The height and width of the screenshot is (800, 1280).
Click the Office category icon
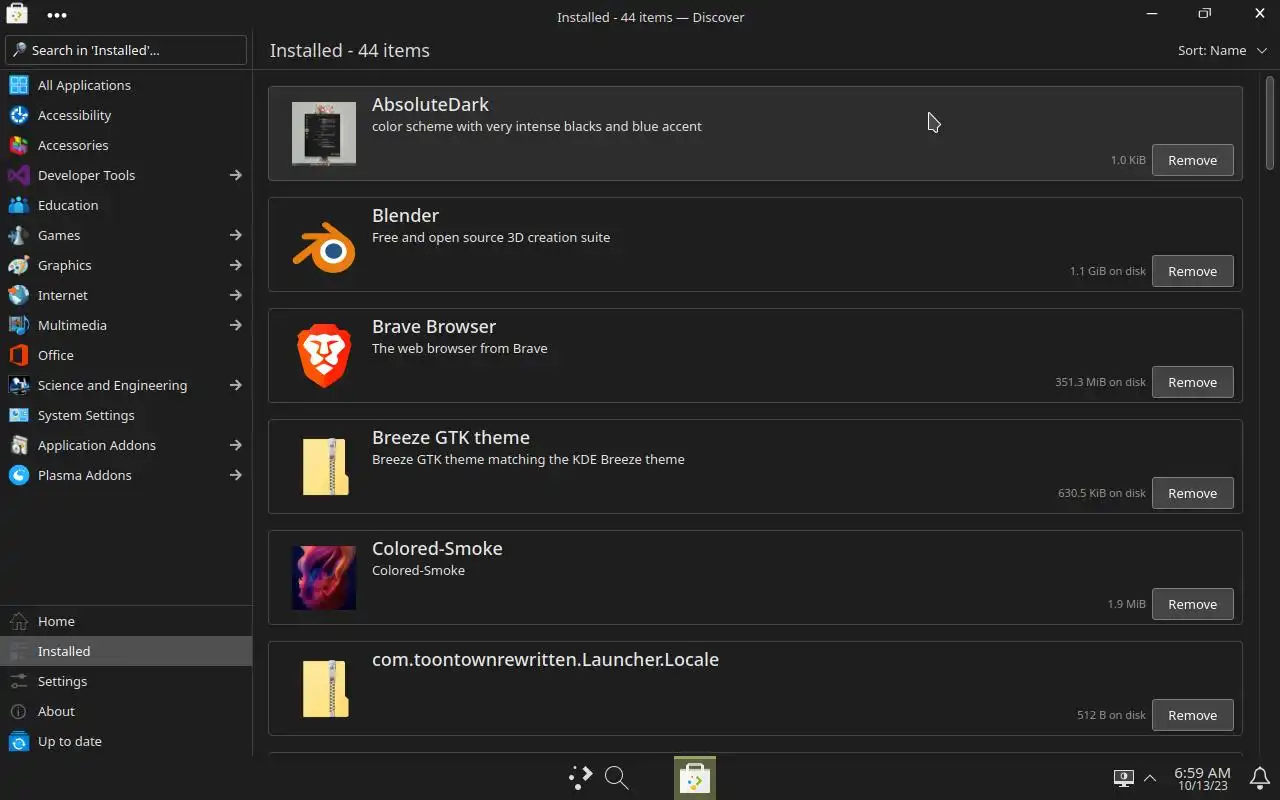click(19, 355)
